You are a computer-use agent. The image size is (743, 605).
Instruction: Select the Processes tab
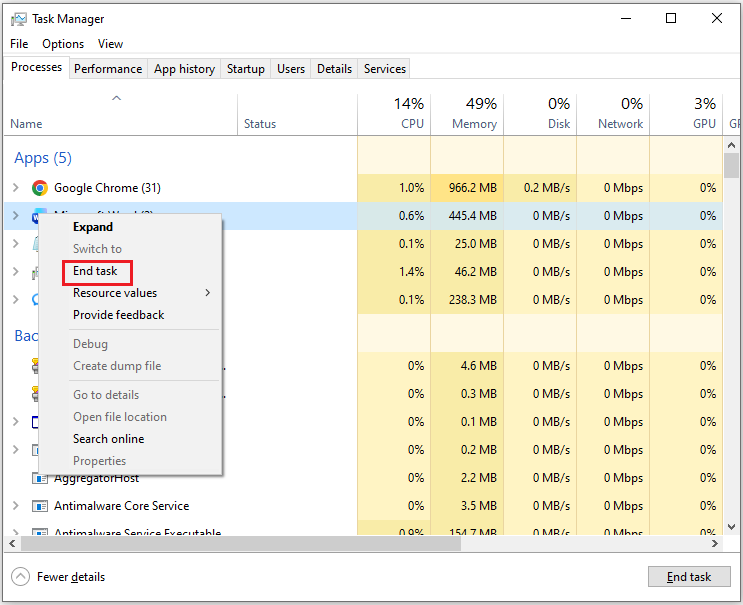coord(36,67)
